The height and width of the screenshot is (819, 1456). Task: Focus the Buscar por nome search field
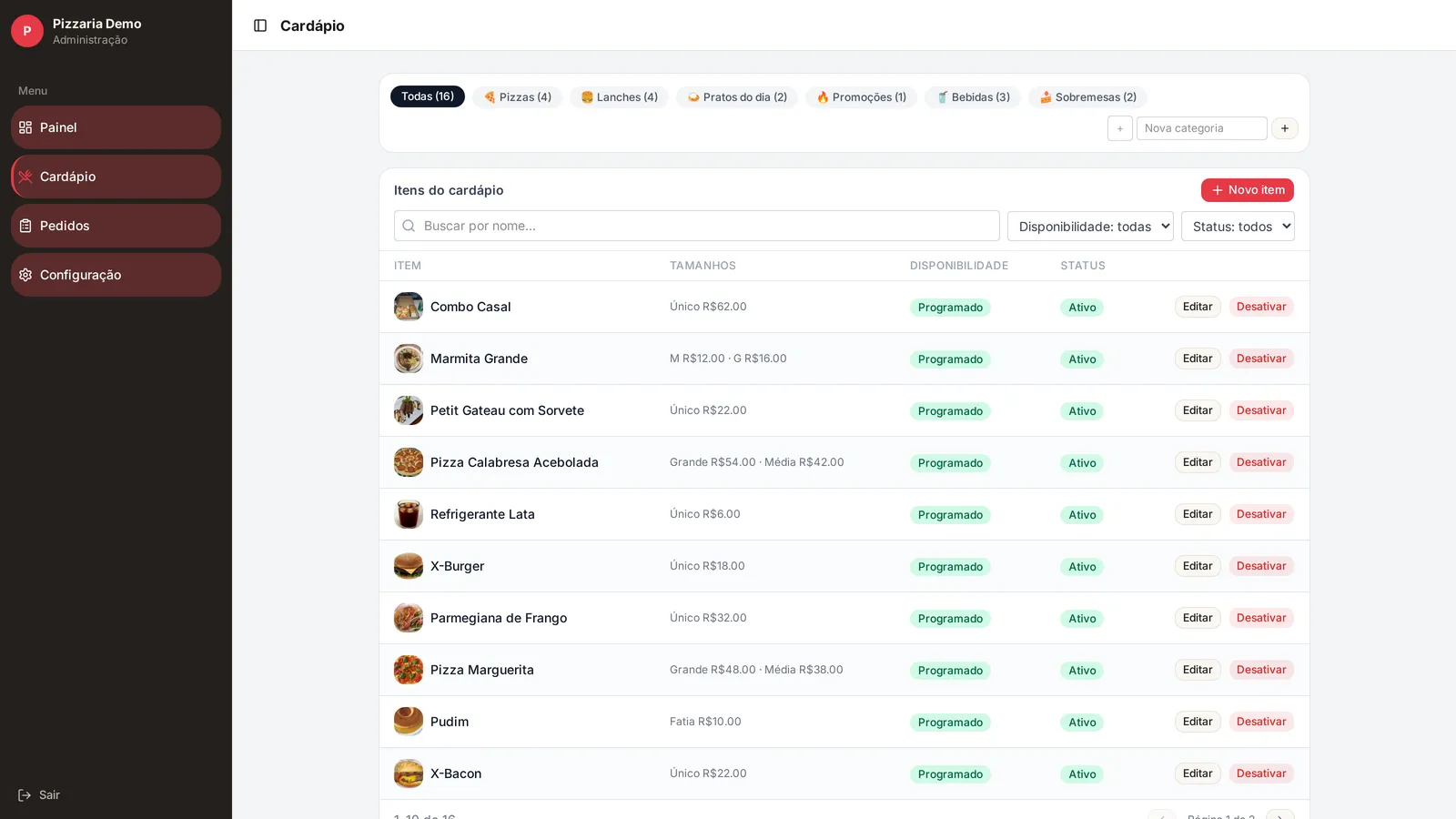click(x=697, y=226)
